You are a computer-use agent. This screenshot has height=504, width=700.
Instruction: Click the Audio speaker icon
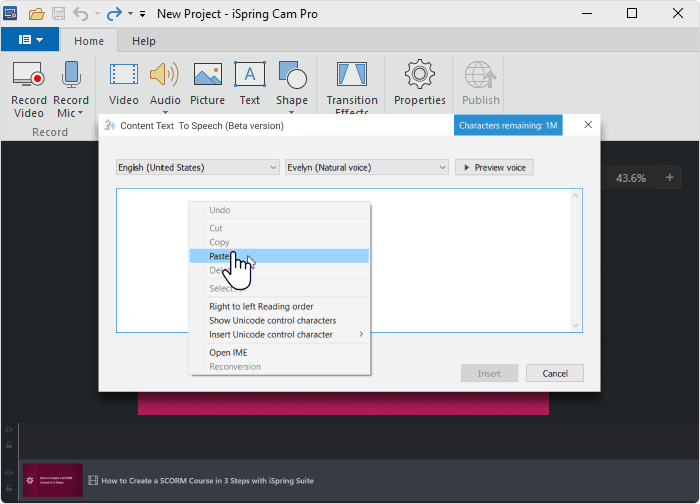pos(164,74)
